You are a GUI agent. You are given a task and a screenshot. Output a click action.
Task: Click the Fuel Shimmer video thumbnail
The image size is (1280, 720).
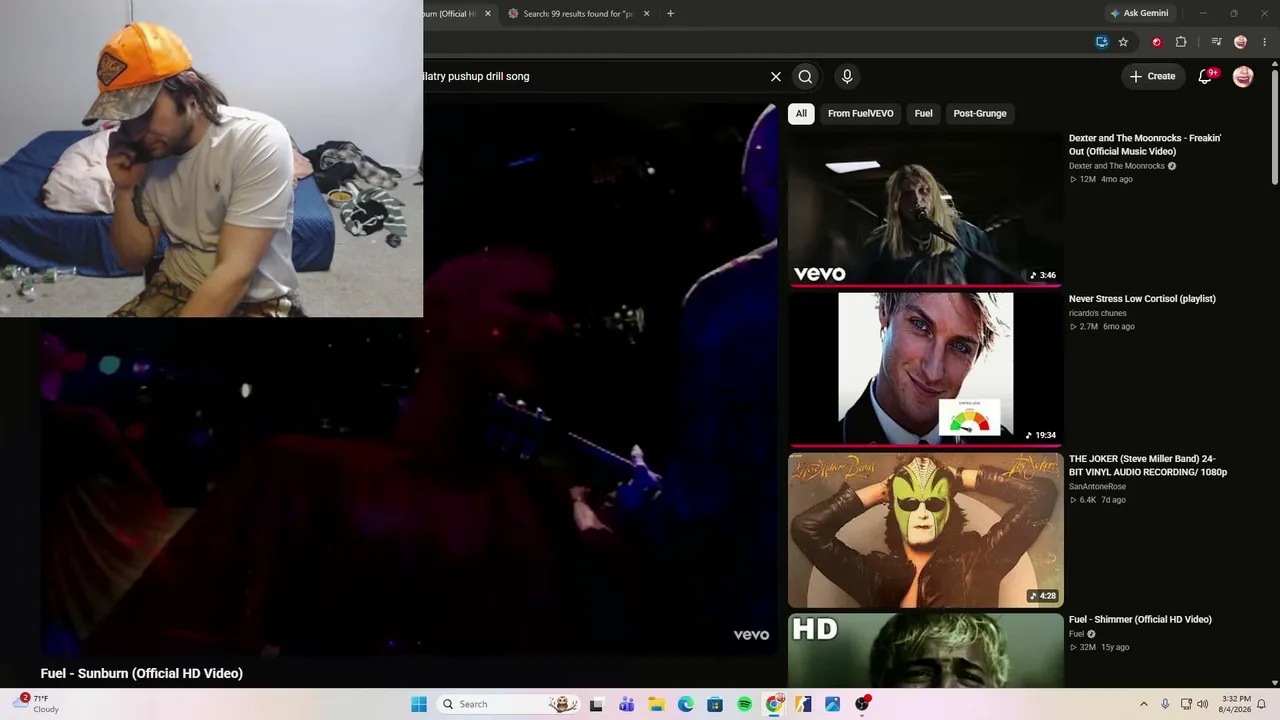(925, 651)
